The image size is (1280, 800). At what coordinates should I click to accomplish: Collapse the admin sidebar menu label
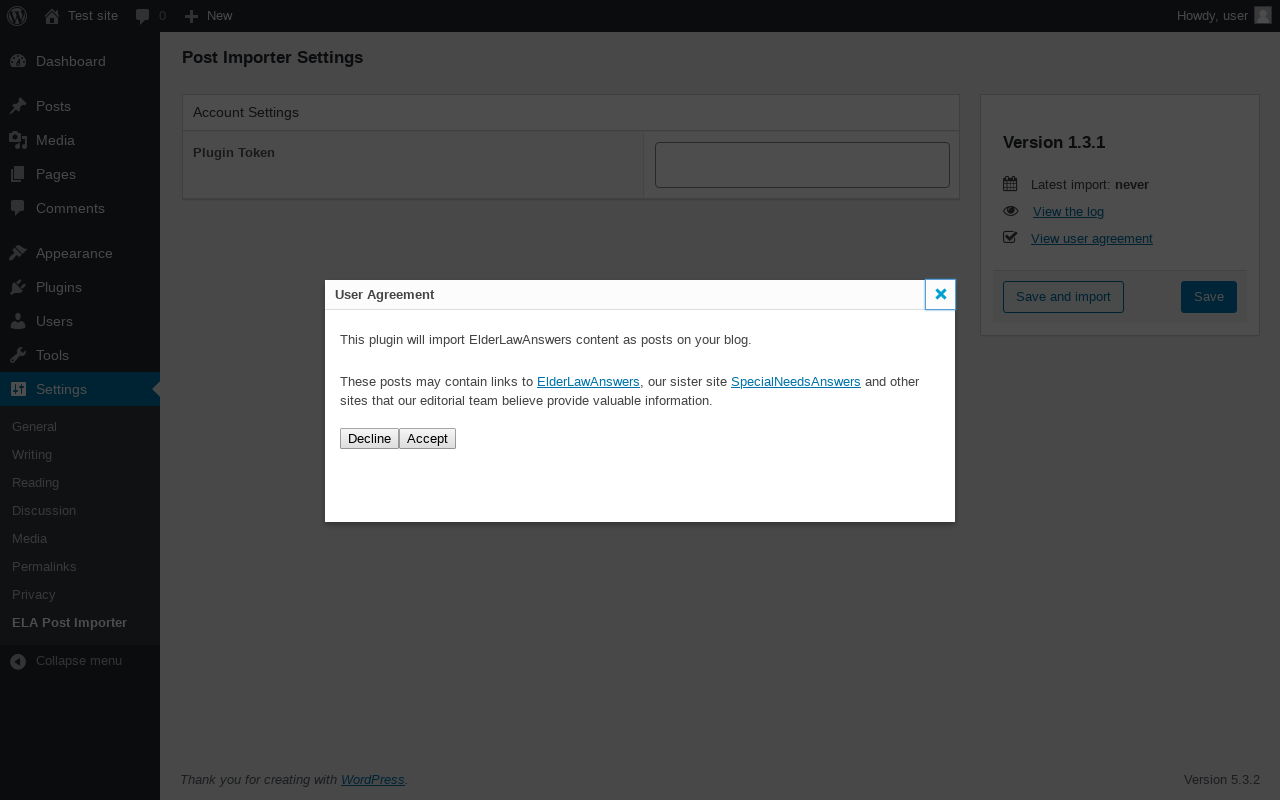(x=79, y=660)
